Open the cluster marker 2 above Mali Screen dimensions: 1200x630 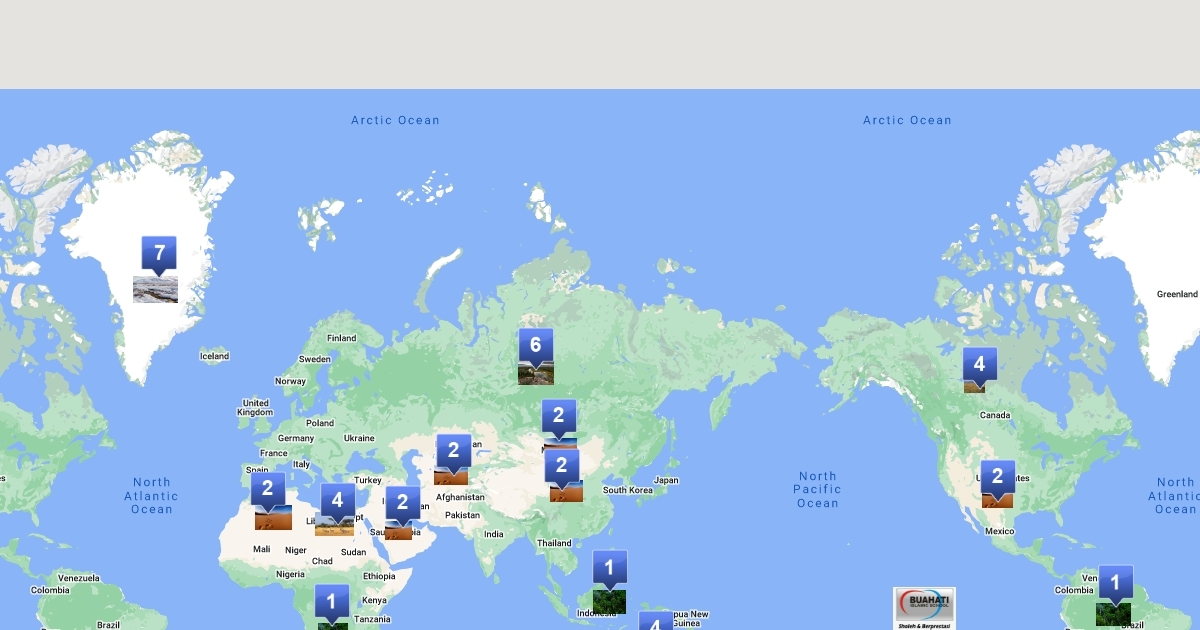pyautogui.click(x=267, y=490)
